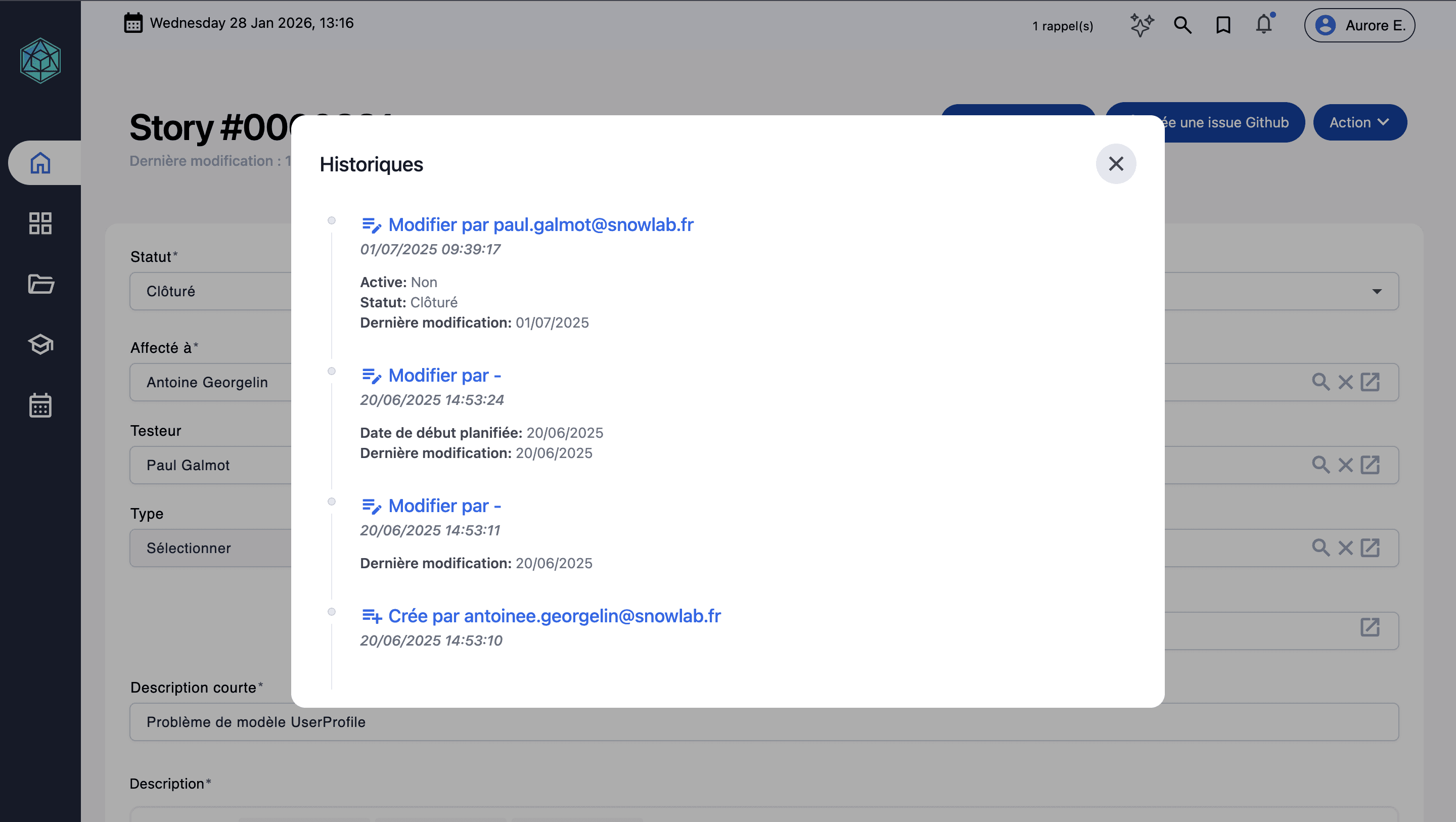
Task: Close the Historiques dialog
Action: (1115, 164)
